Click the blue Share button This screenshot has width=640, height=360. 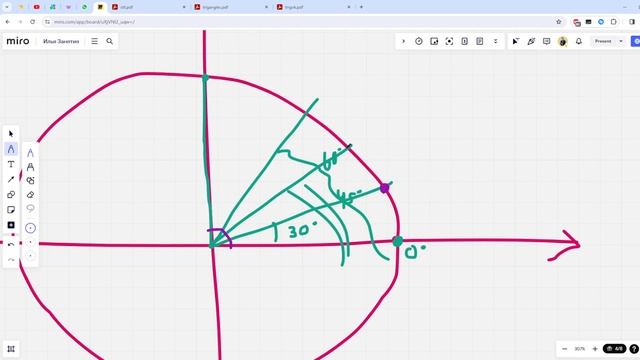(x=636, y=41)
